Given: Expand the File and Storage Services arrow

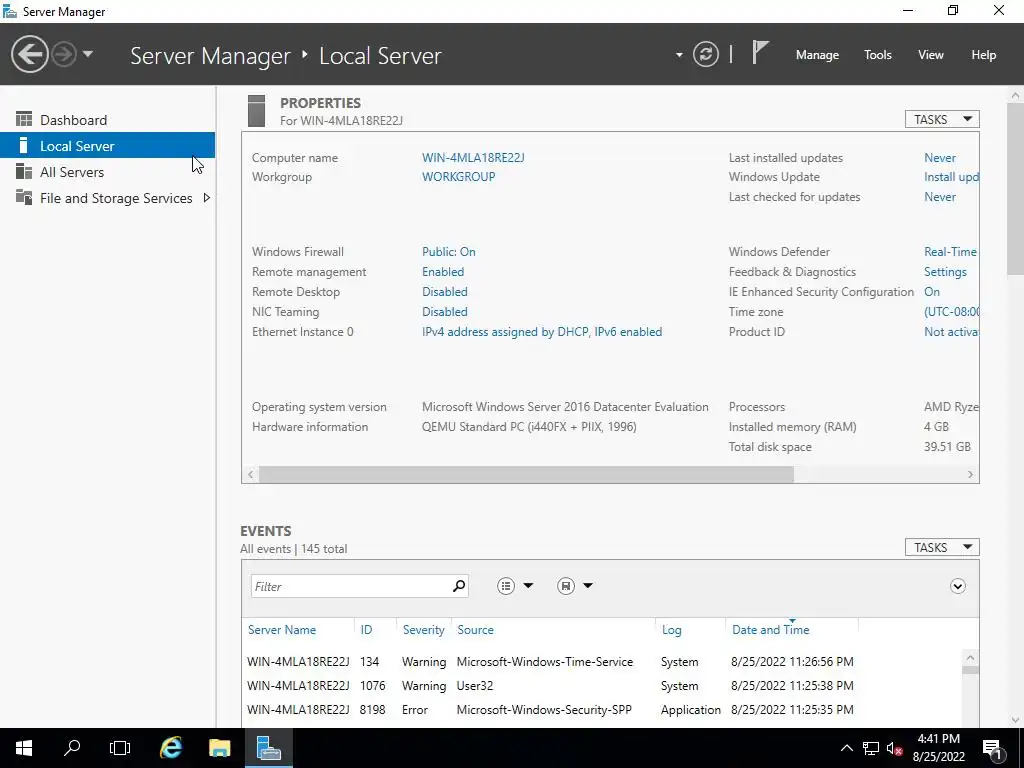Looking at the screenshot, I should point(206,197).
